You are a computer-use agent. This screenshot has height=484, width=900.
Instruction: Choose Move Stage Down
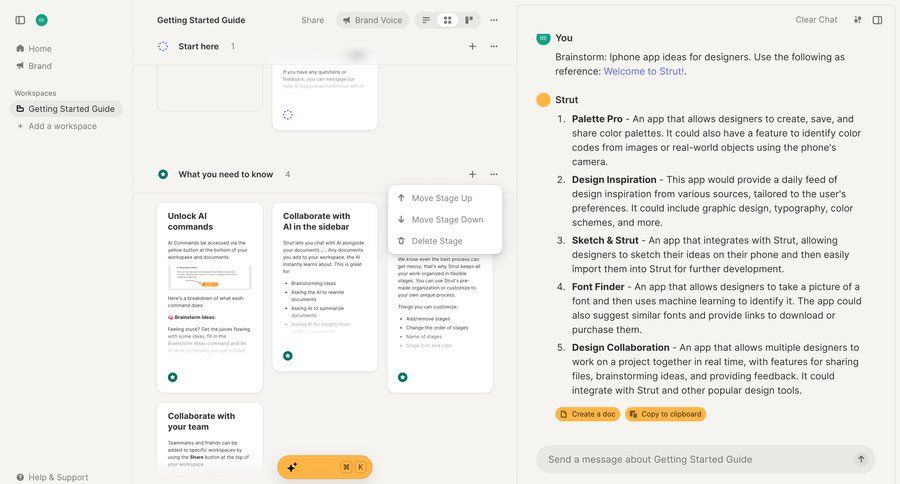pyautogui.click(x=445, y=219)
